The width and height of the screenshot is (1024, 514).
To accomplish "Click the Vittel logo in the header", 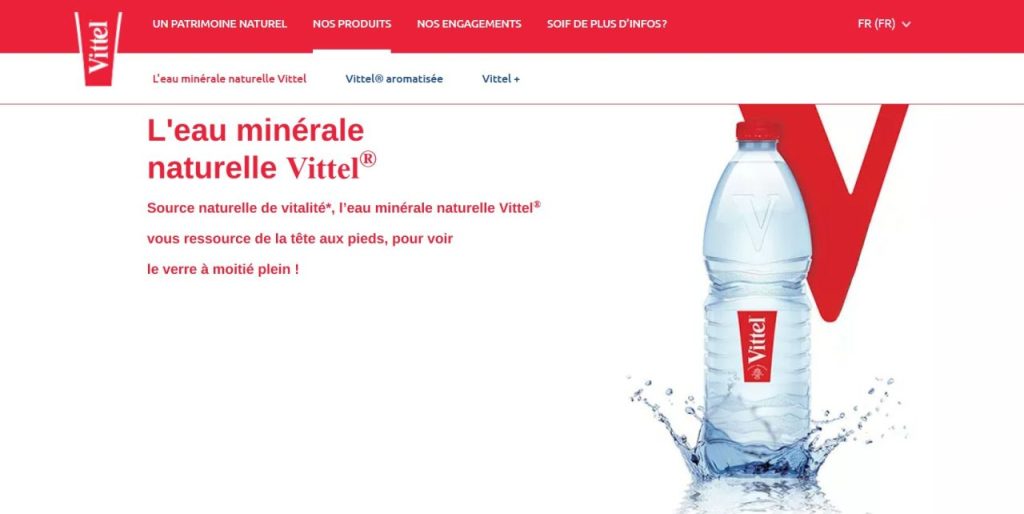I will pyautogui.click(x=98, y=48).
